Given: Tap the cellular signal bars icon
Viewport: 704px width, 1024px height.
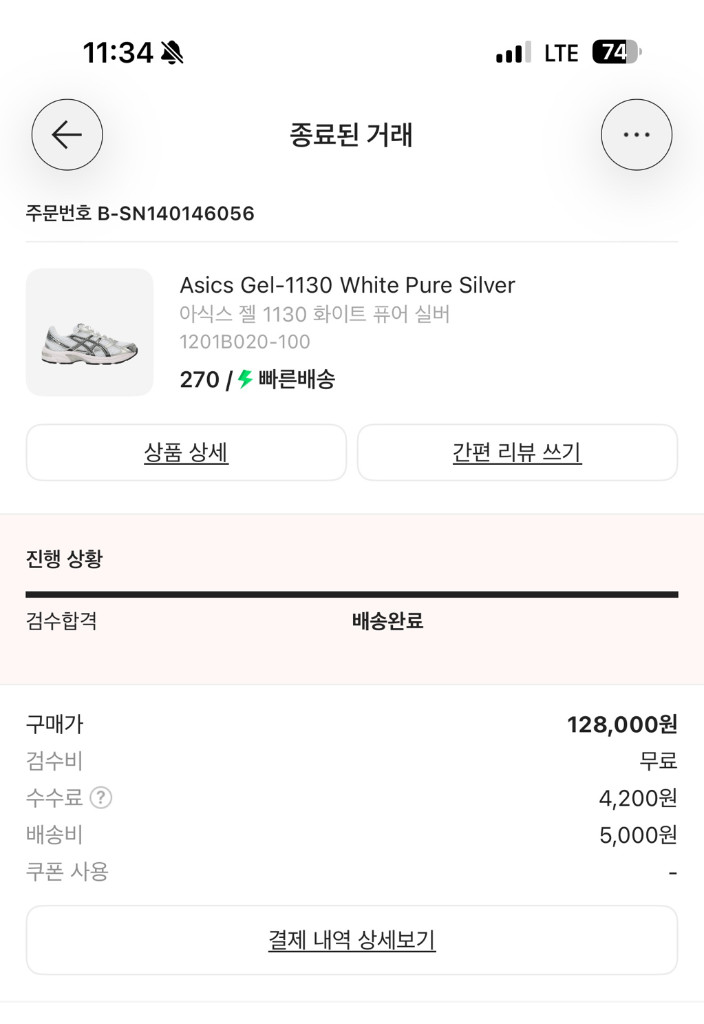Looking at the screenshot, I should (x=512, y=51).
